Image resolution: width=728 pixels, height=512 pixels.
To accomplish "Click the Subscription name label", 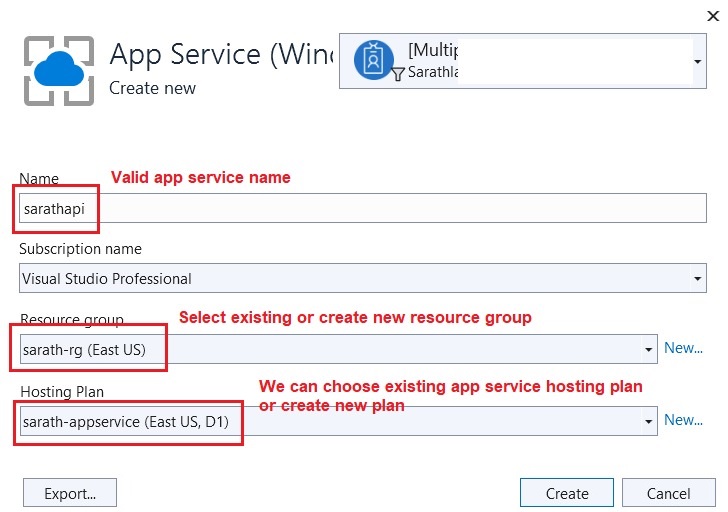I will click(80, 249).
